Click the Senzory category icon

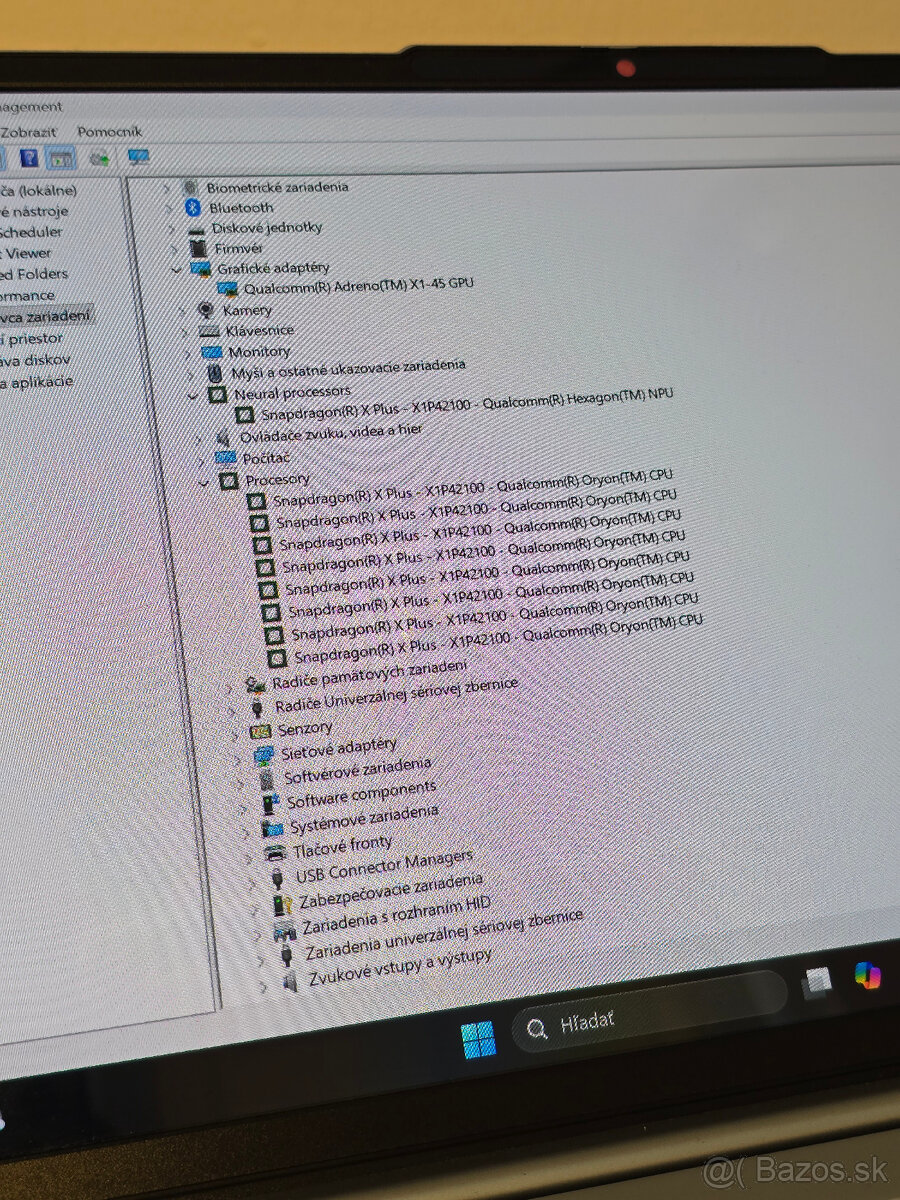260,732
